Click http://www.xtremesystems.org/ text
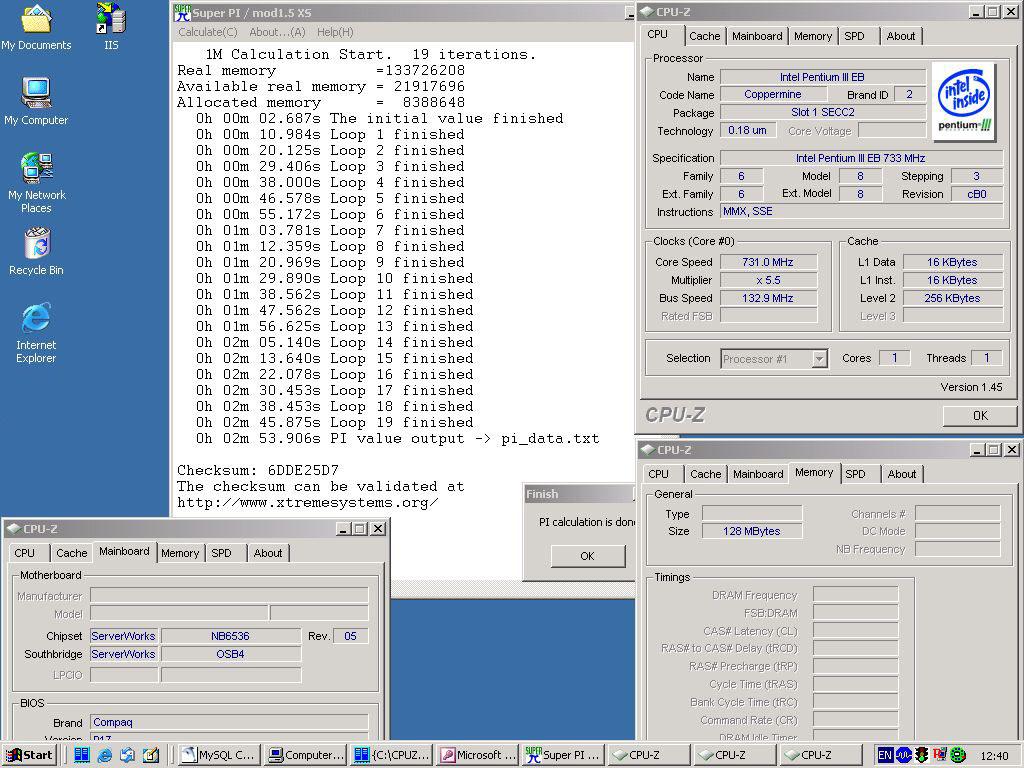Screen dimensions: 1024x768 (x=308, y=503)
